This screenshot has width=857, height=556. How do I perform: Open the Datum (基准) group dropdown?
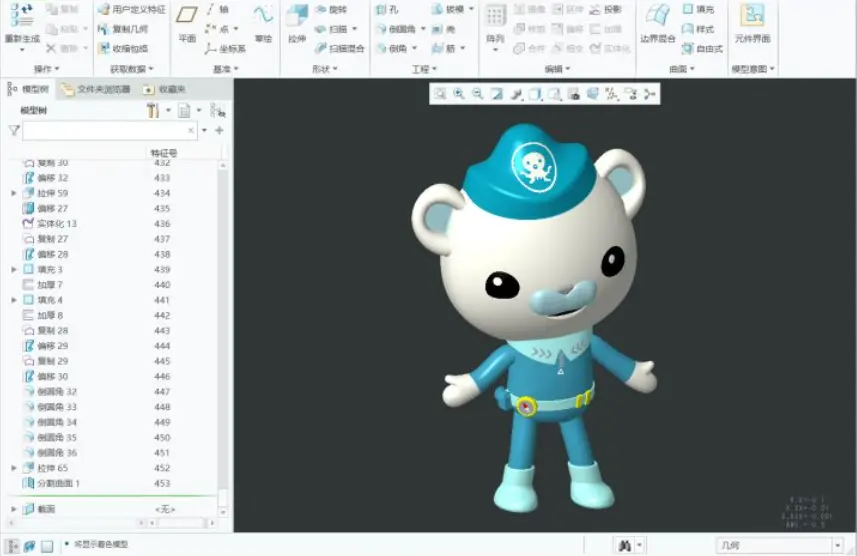coord(226,69)
